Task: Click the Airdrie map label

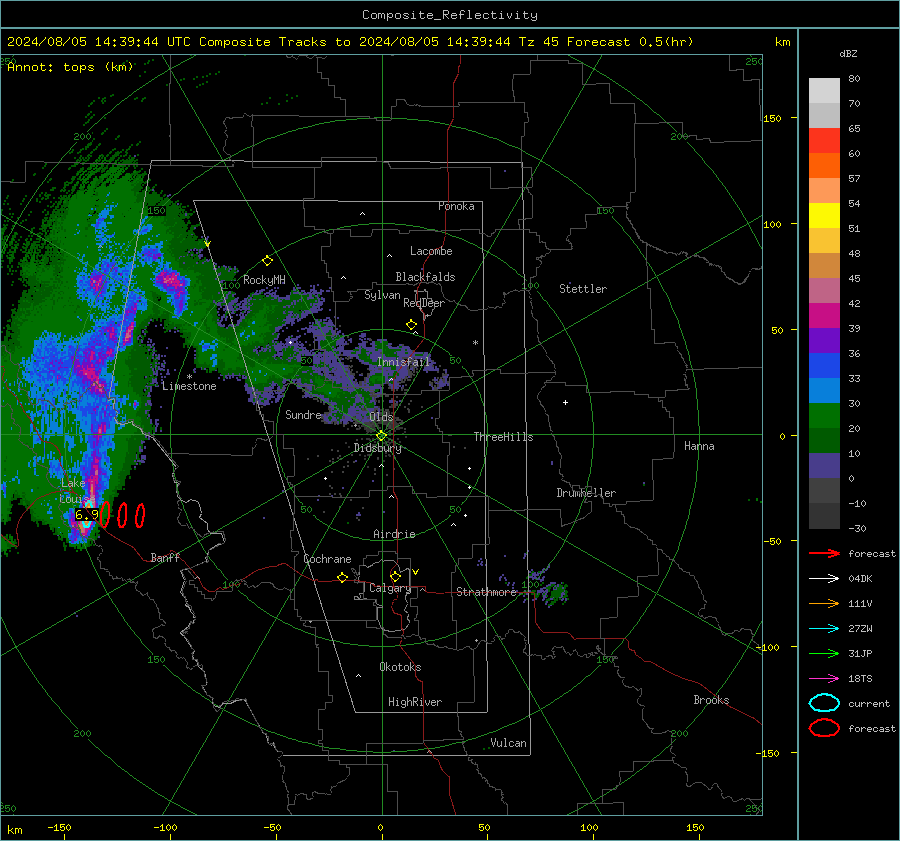Action: tap(394, 534)
